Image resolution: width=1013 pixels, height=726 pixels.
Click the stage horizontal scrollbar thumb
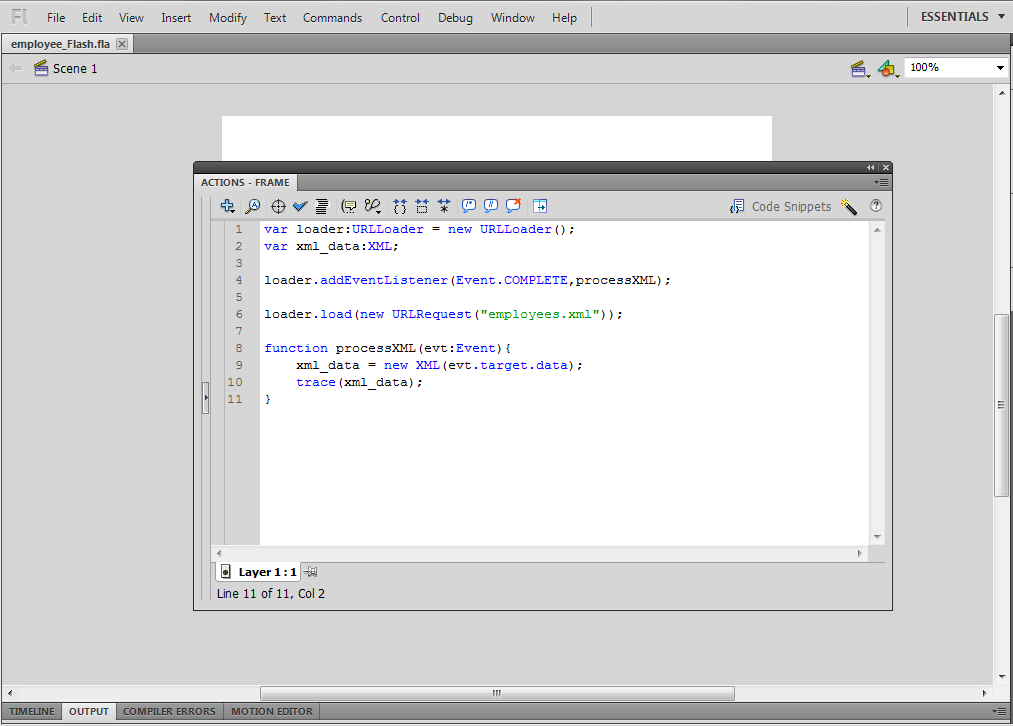(x=497, y=693)
